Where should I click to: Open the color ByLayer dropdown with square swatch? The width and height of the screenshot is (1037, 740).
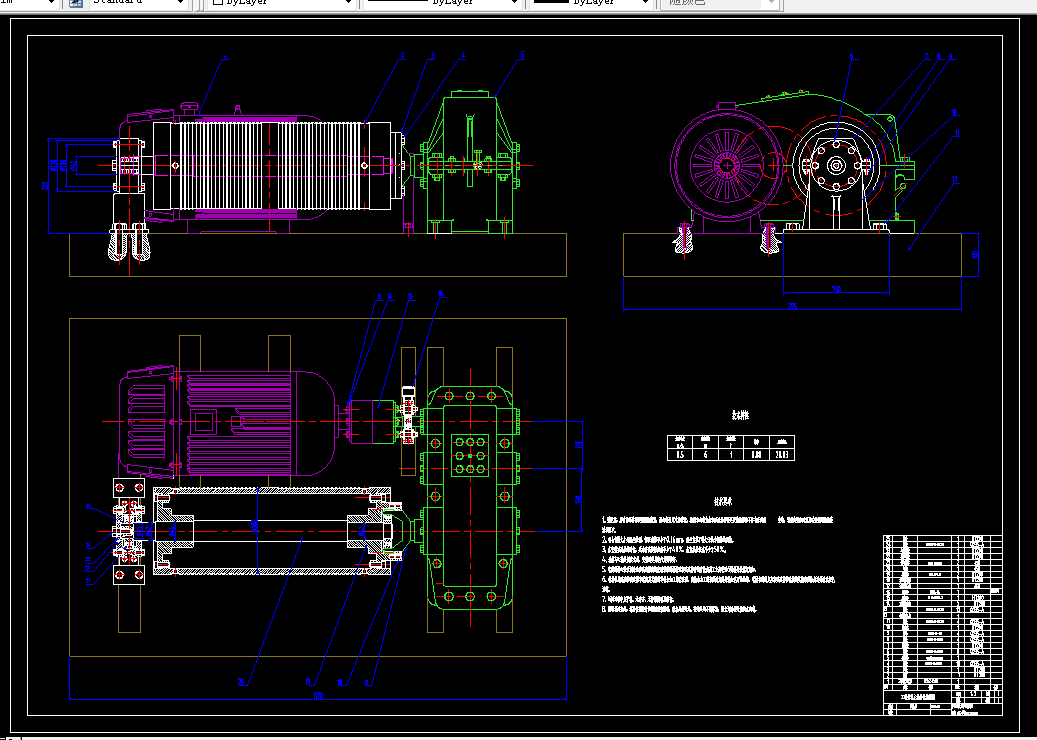[281, 3]
